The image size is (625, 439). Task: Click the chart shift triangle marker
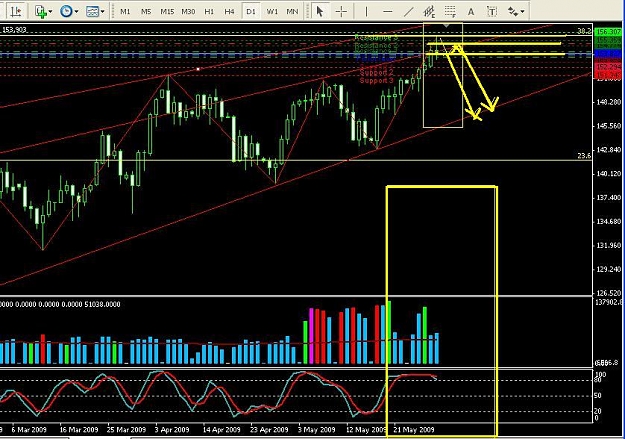tap(446, 26)
